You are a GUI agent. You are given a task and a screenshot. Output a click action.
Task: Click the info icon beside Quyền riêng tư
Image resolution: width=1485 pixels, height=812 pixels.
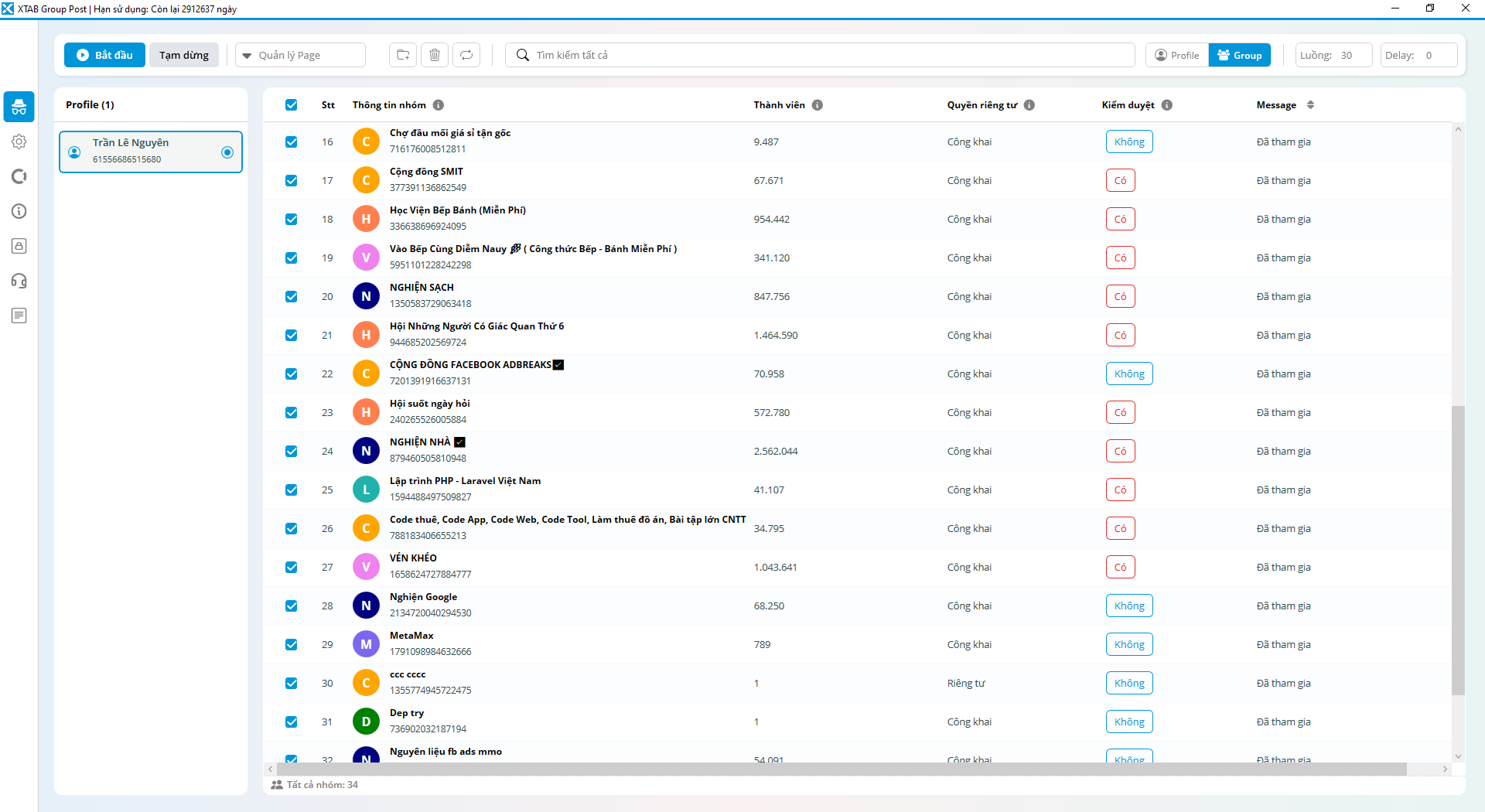coord(1029,105)
